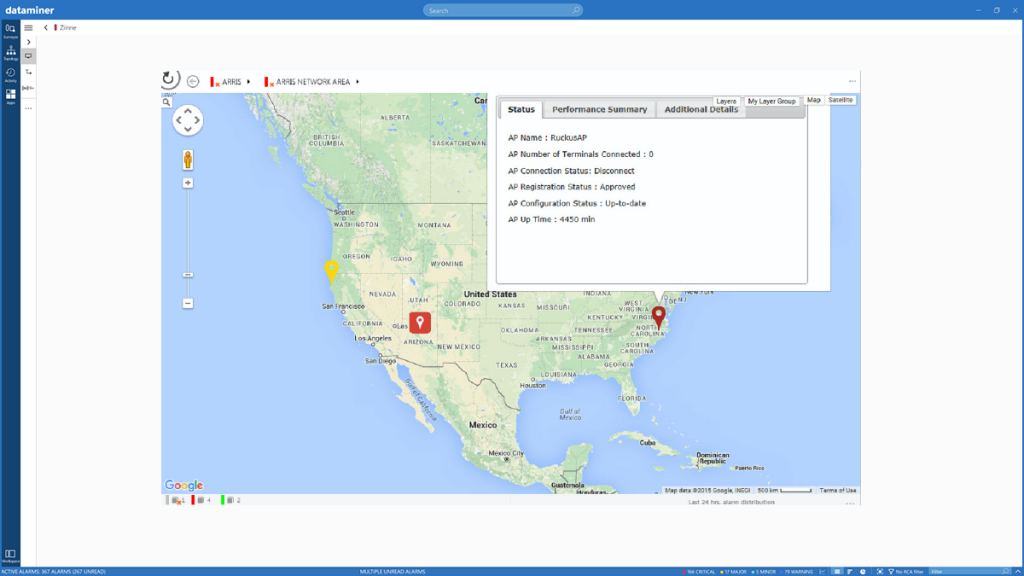Screen dimensions: 1024x576
Task: Open the Activity sidebar module
Action: click(x=10, y=75)
